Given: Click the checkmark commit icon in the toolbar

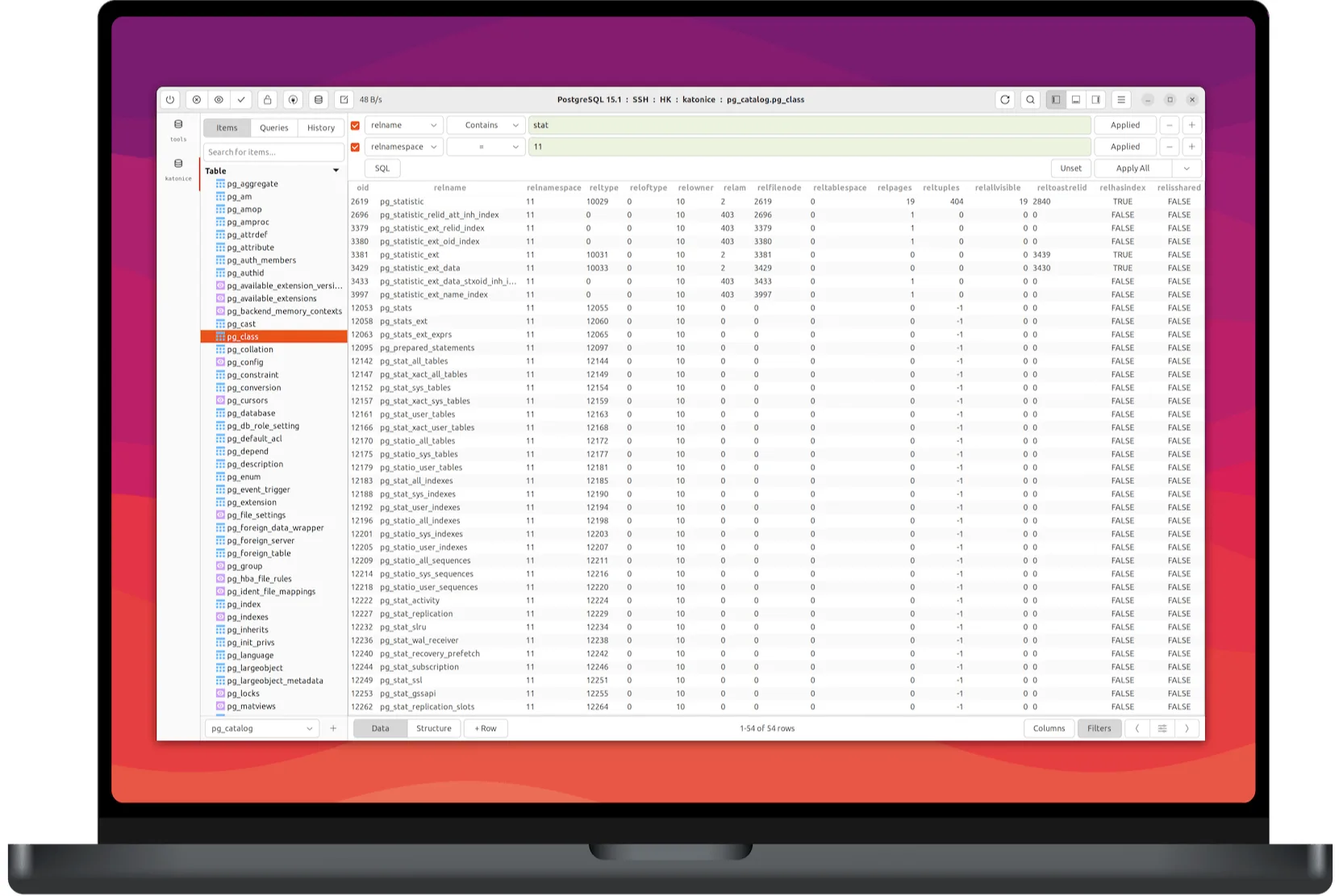Looking at the screenshot, I should click(241, 100).
